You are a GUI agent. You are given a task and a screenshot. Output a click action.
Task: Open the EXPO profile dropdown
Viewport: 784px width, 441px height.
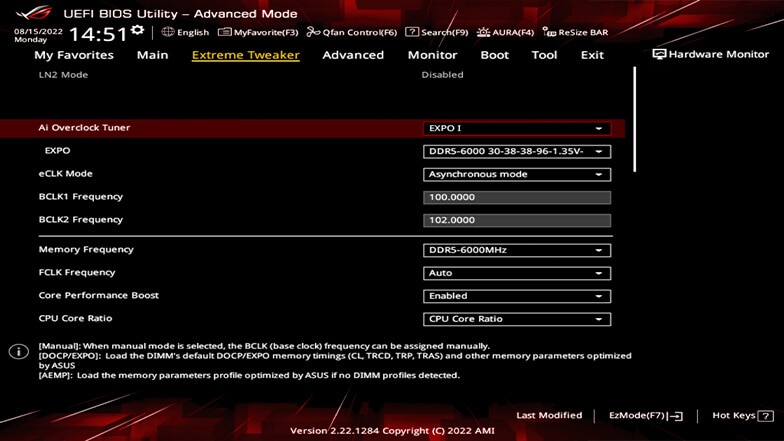[516, 151]
